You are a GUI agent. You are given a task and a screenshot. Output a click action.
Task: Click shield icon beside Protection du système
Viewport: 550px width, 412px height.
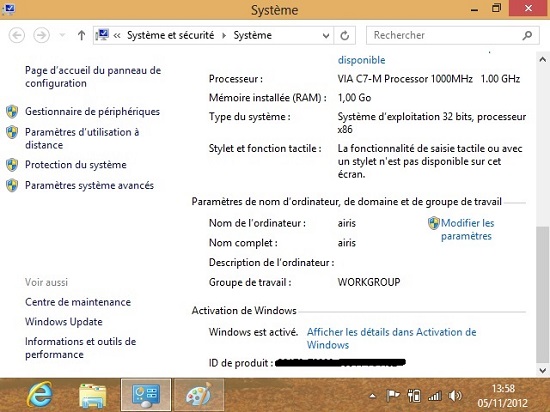tap(12, 165)
